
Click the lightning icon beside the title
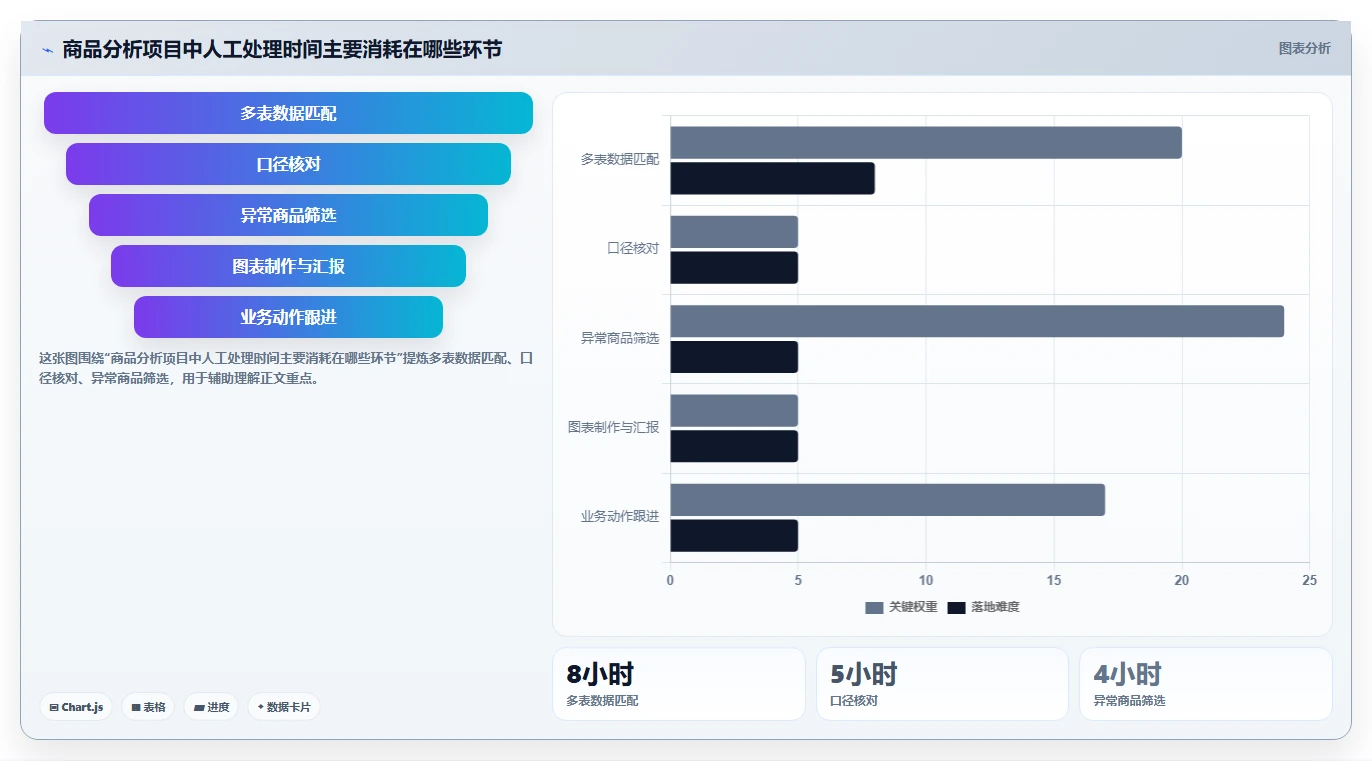click(x=48, y=50)
